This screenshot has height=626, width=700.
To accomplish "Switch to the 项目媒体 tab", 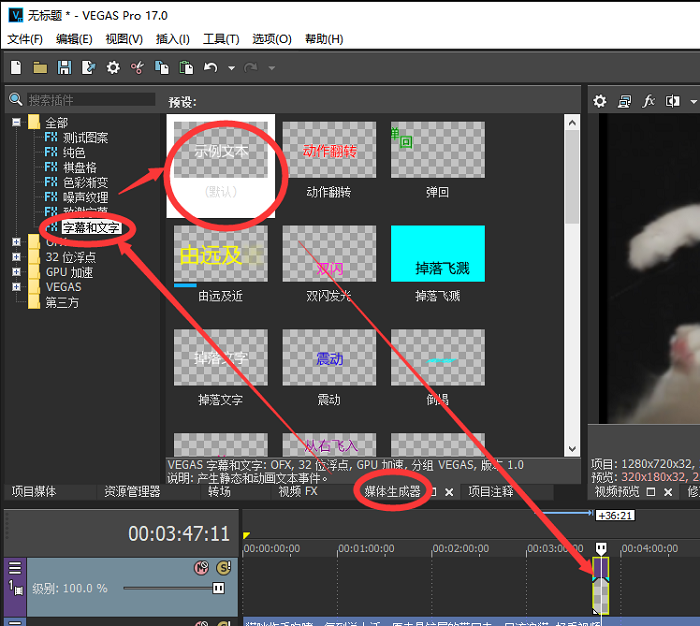I will click(x=34, y=492).
